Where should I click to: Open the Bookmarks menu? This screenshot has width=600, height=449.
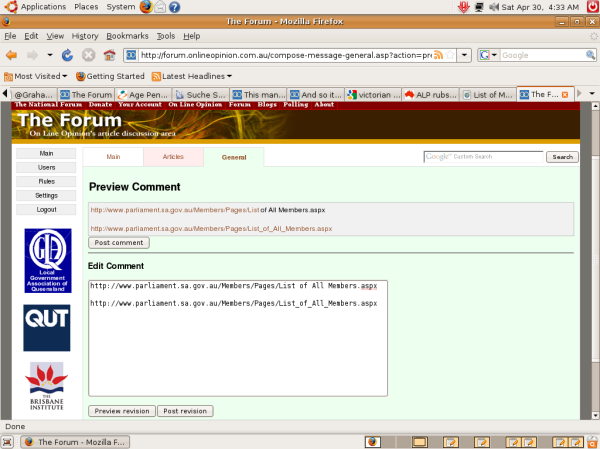127,36
